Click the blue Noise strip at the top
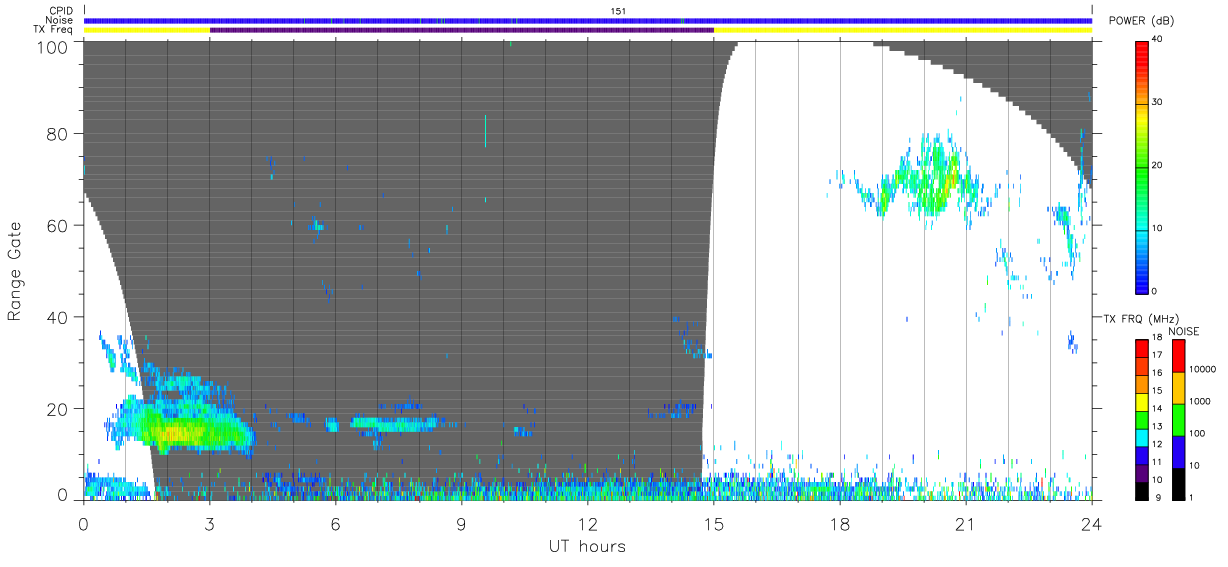1228x567 pixels. click(x=588, y=20)
